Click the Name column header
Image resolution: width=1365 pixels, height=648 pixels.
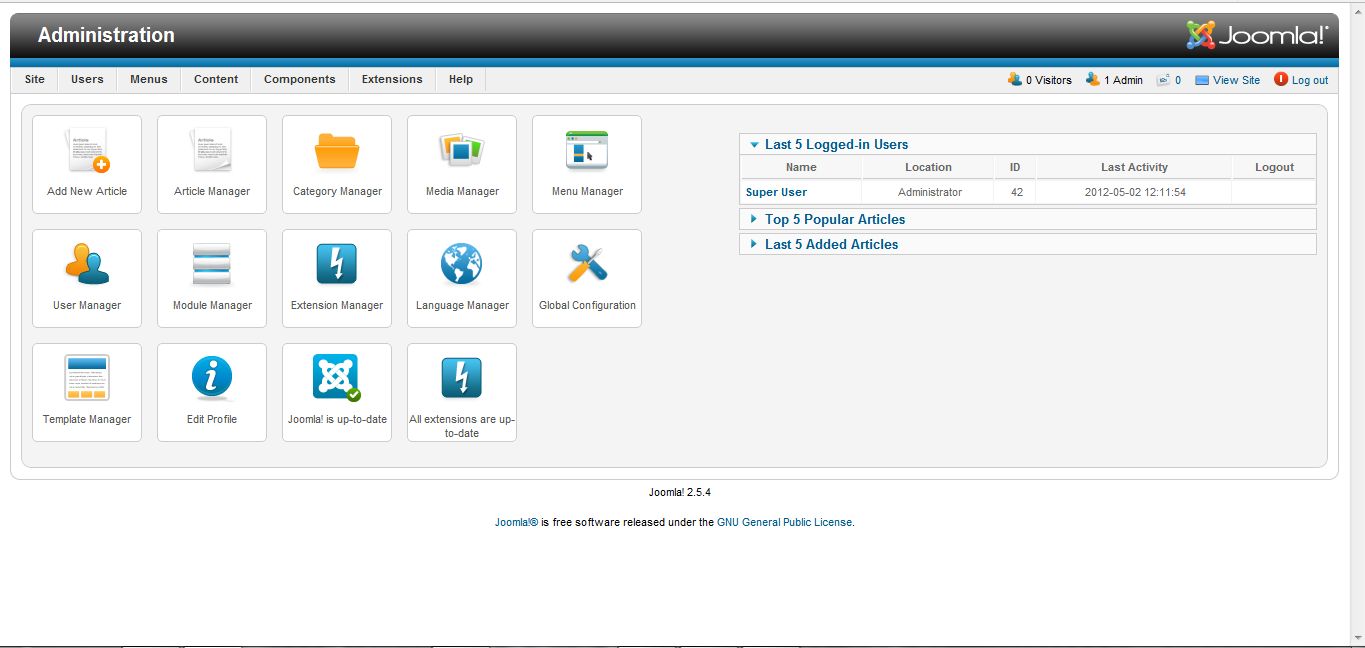click(801, 167)
